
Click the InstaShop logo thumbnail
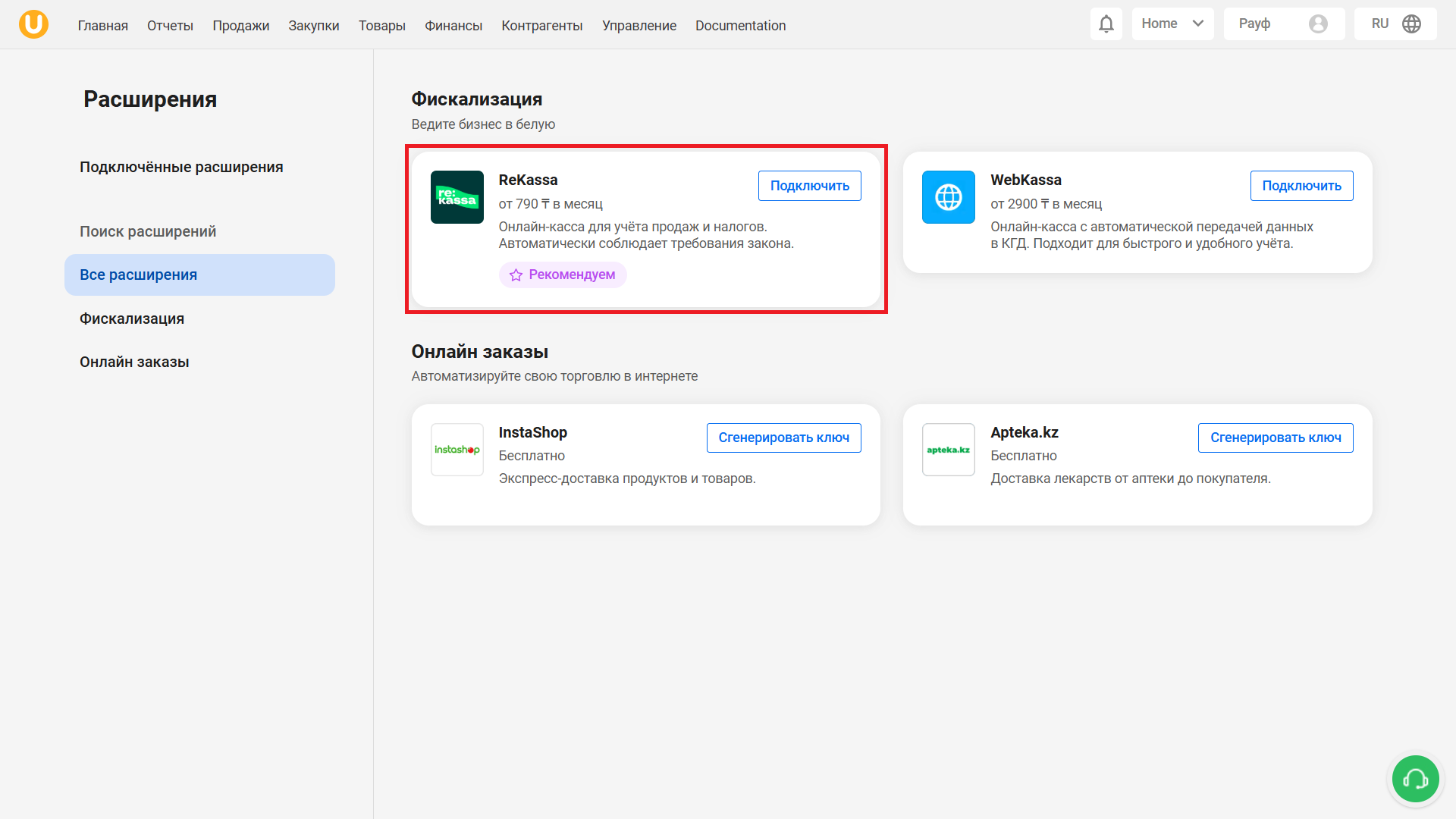tap(457, 450)
